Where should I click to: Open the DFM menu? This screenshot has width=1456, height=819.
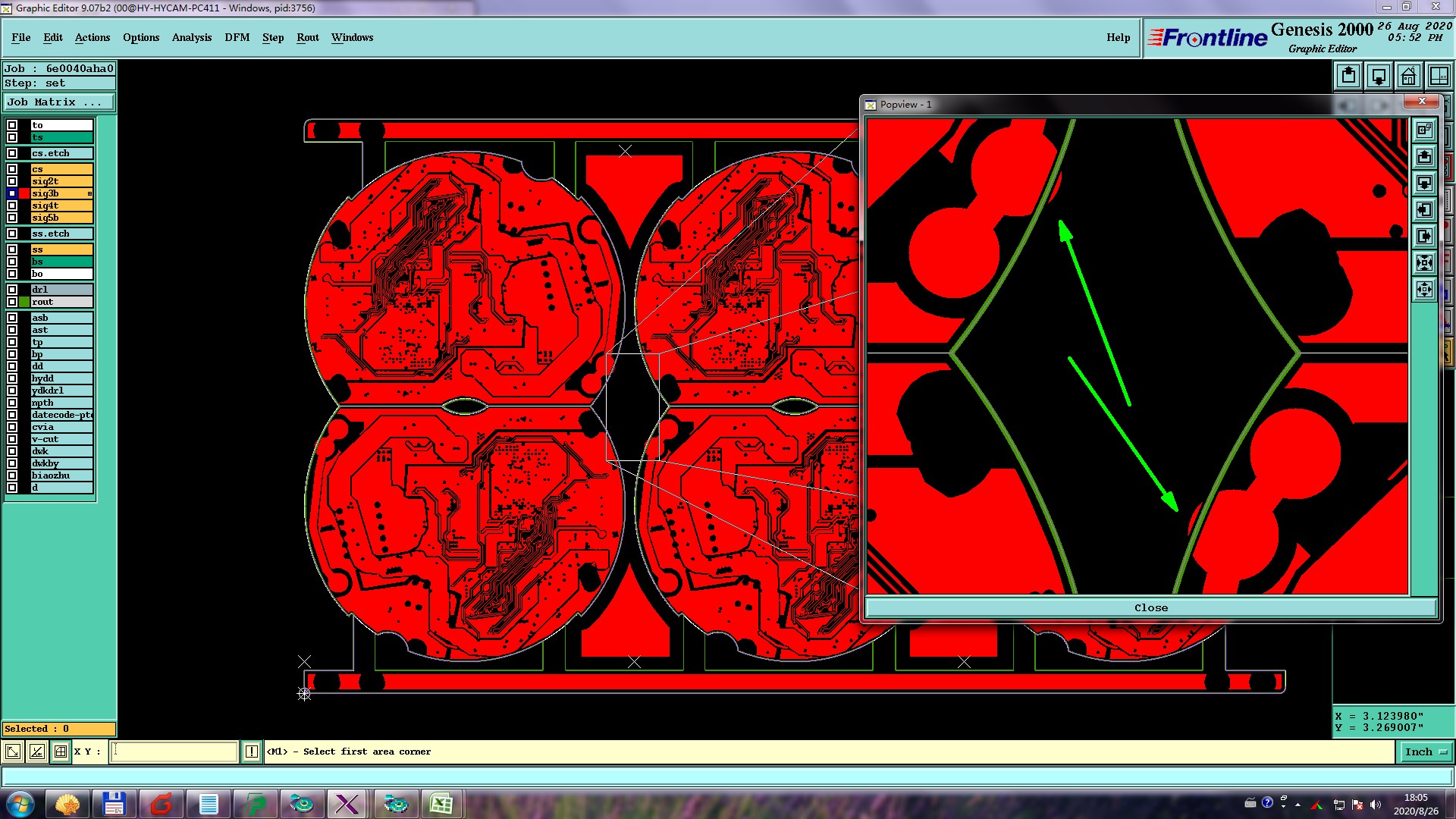point(237,37)
